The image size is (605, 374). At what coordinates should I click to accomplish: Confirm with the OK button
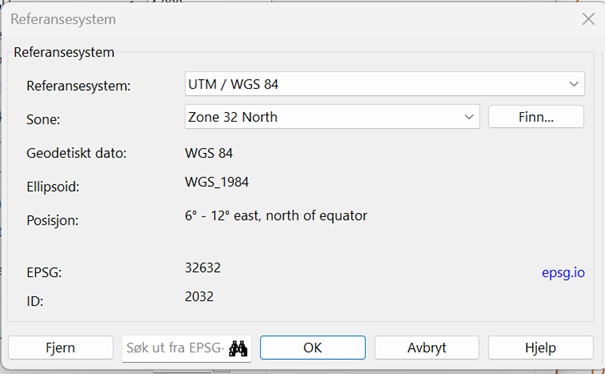click(313, 348)
